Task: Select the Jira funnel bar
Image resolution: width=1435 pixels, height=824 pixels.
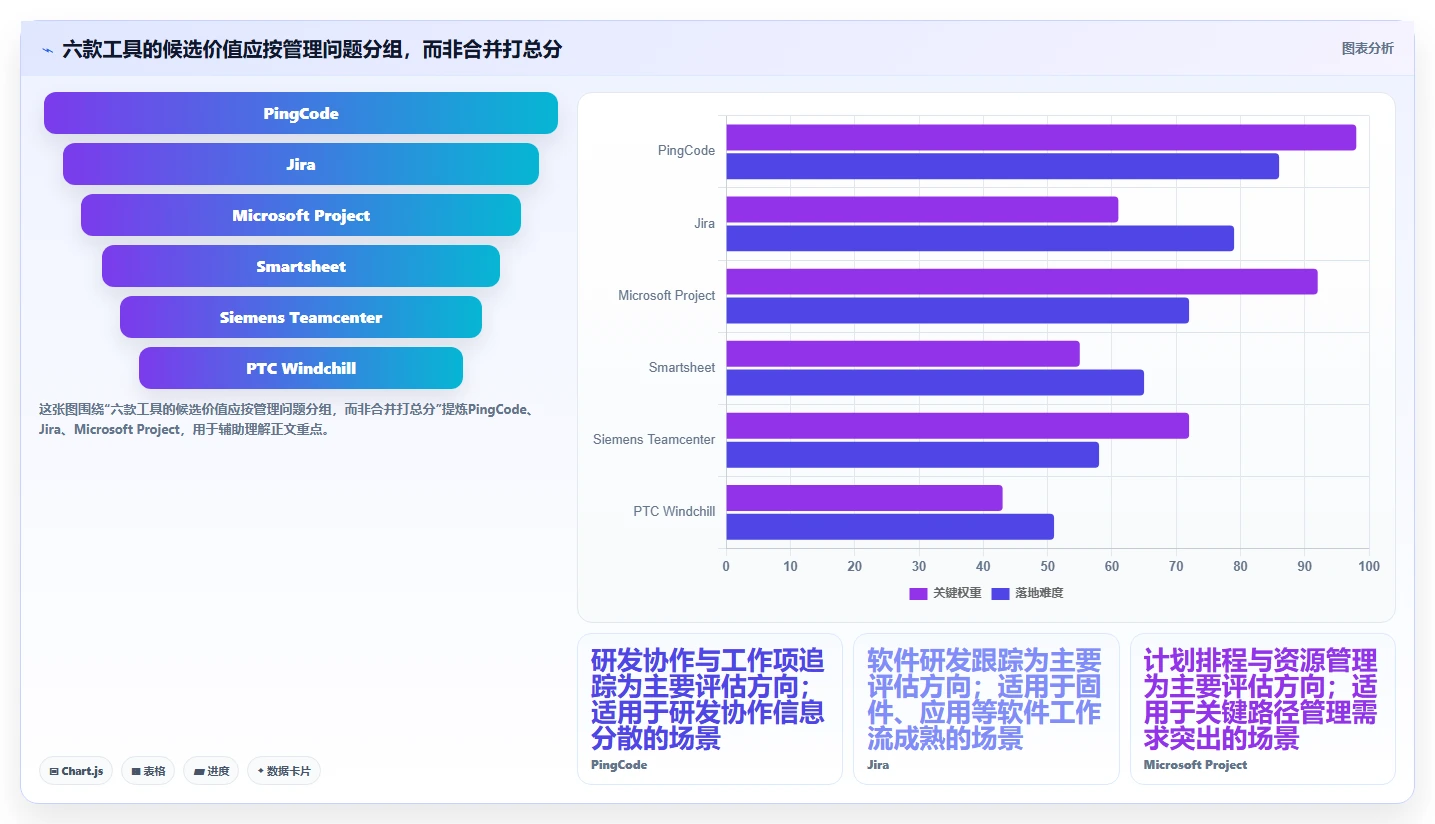Action: 301,164
